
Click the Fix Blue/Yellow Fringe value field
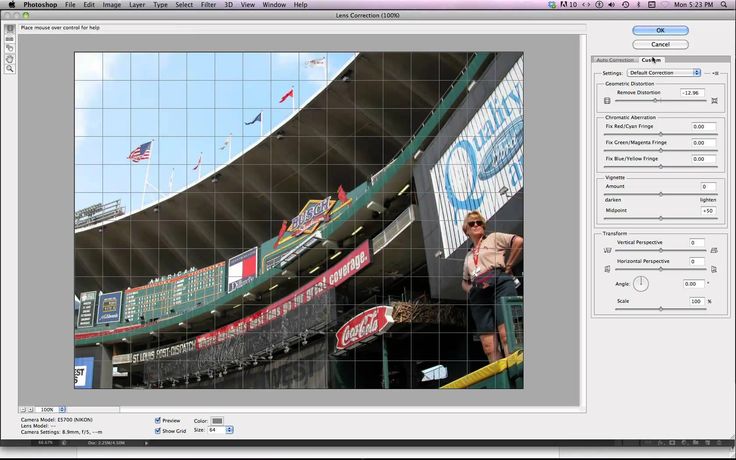point(704,159)
